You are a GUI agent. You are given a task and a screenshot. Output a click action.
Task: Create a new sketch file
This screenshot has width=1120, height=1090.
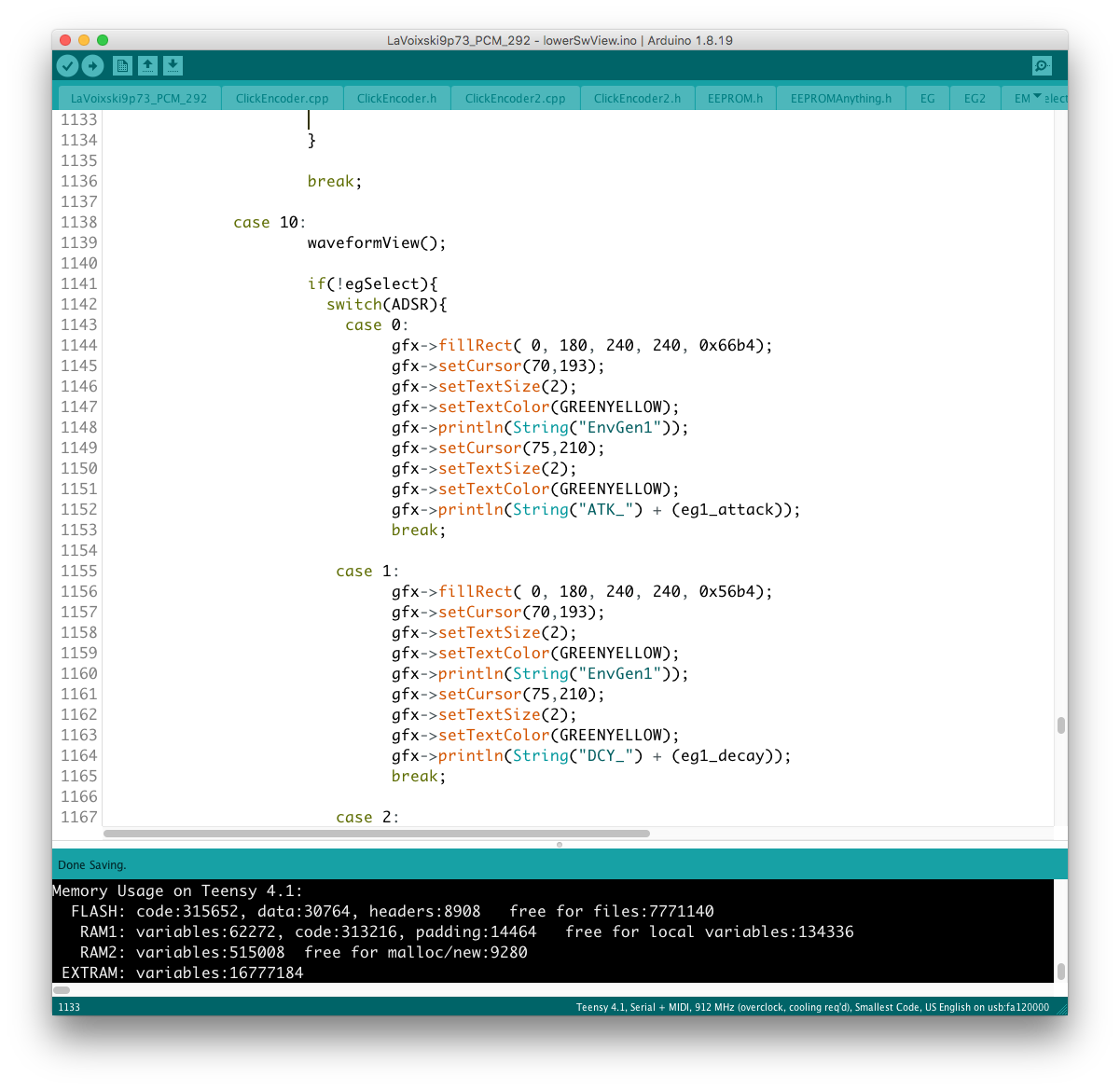point(122,65)
